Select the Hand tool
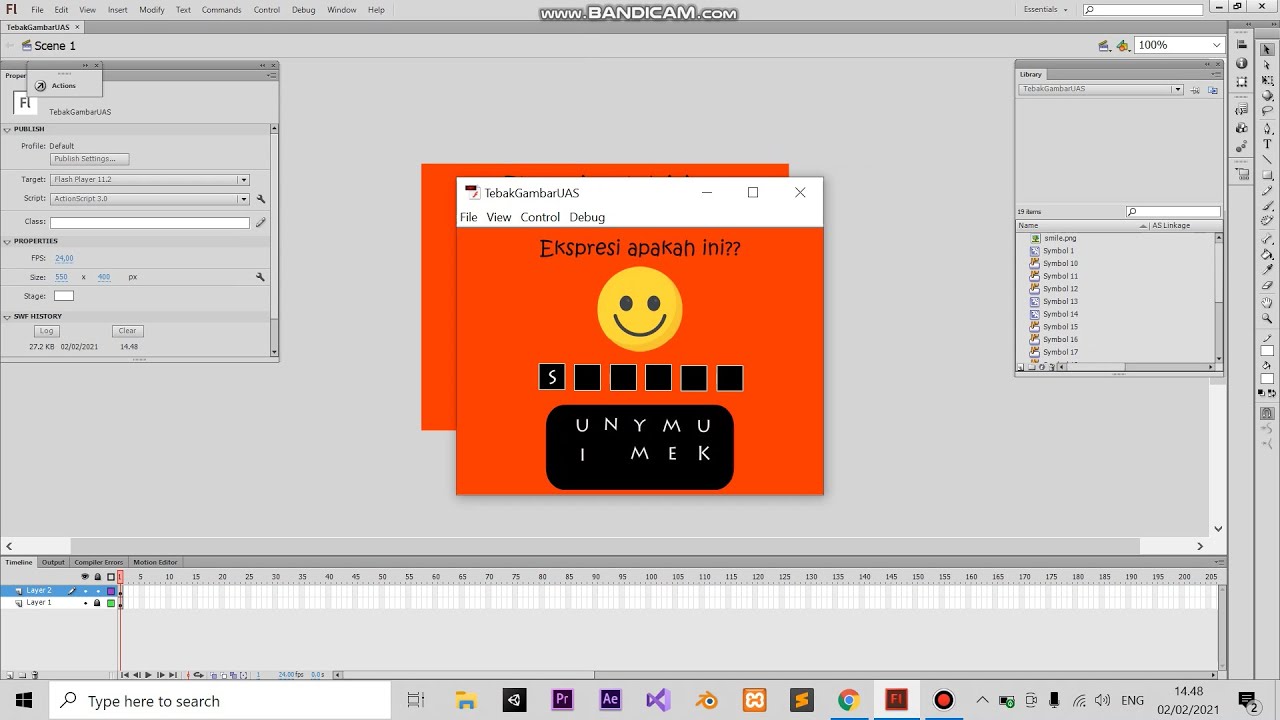The image size is (1280, 720). point(1267,302)
